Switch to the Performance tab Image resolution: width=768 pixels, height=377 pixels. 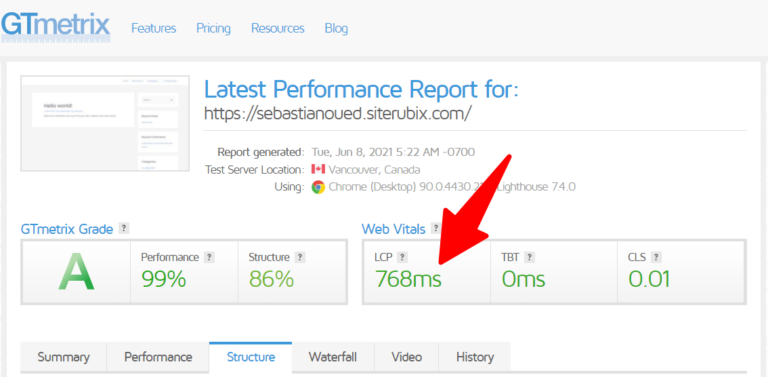click(158, 357)
